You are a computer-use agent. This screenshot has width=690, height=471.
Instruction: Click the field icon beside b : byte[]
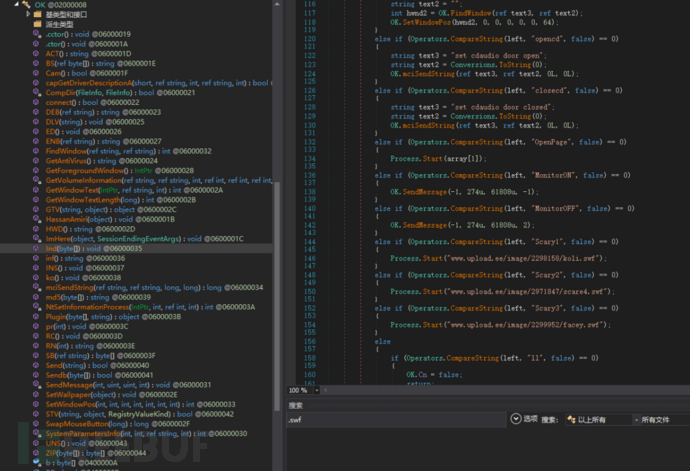[x=38, y=463]
